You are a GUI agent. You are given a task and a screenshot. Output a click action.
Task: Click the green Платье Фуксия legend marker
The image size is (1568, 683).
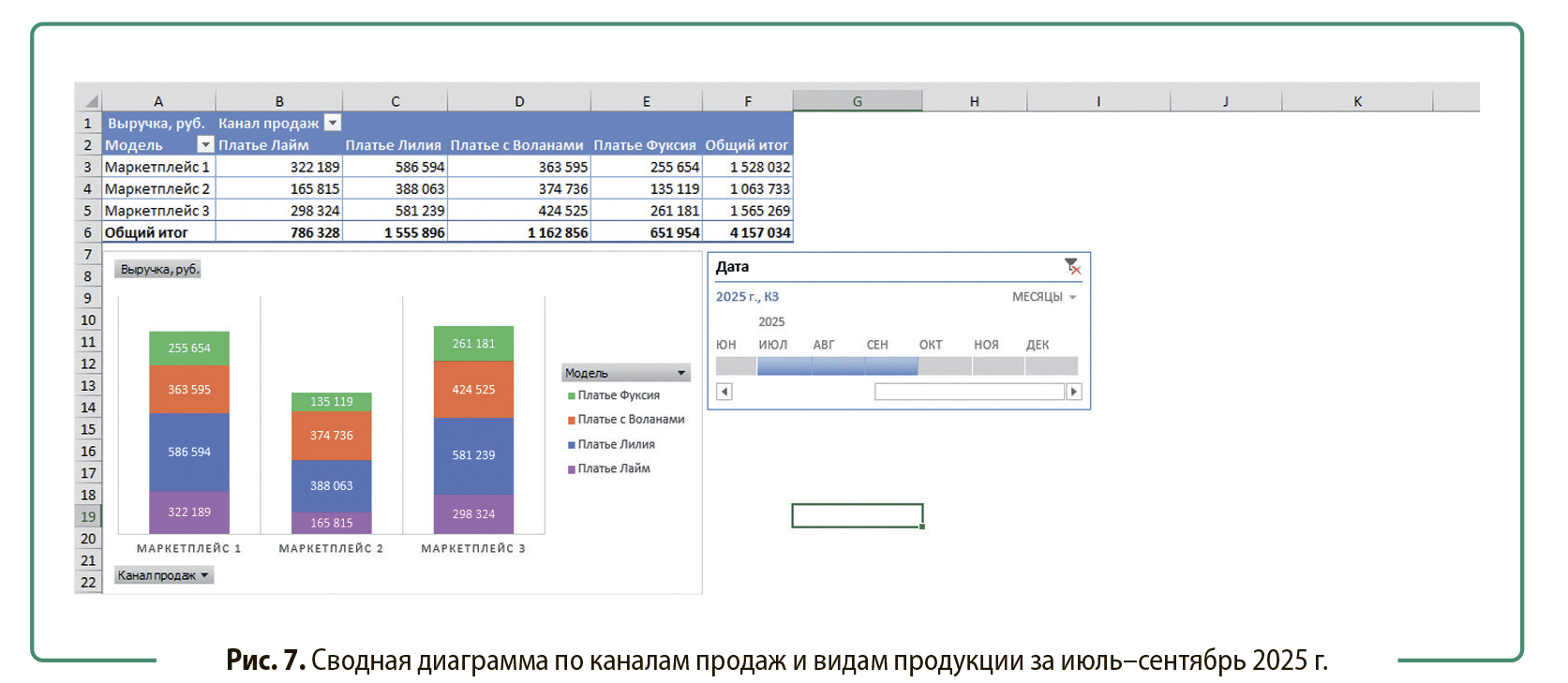click(571, 396)
